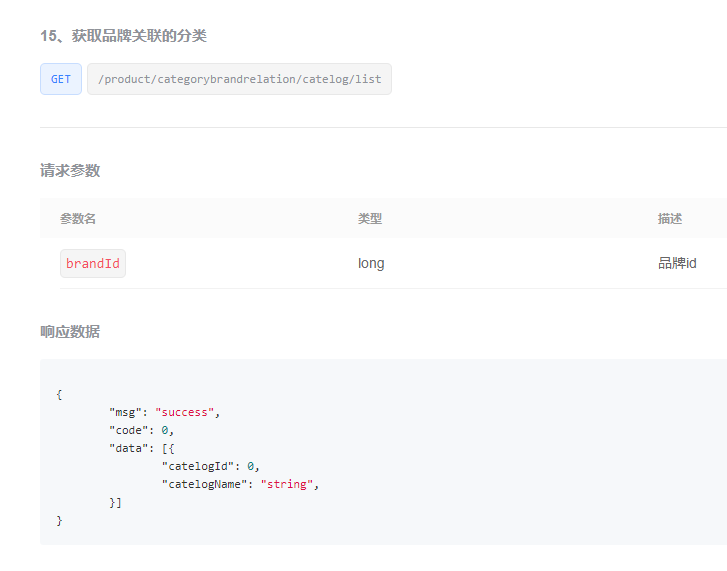The height and width of the screenshot is (571, 727).
Task: Select the /product/categorybrandrelation/catelog/list URL path
Action: (x=239, y=79)
